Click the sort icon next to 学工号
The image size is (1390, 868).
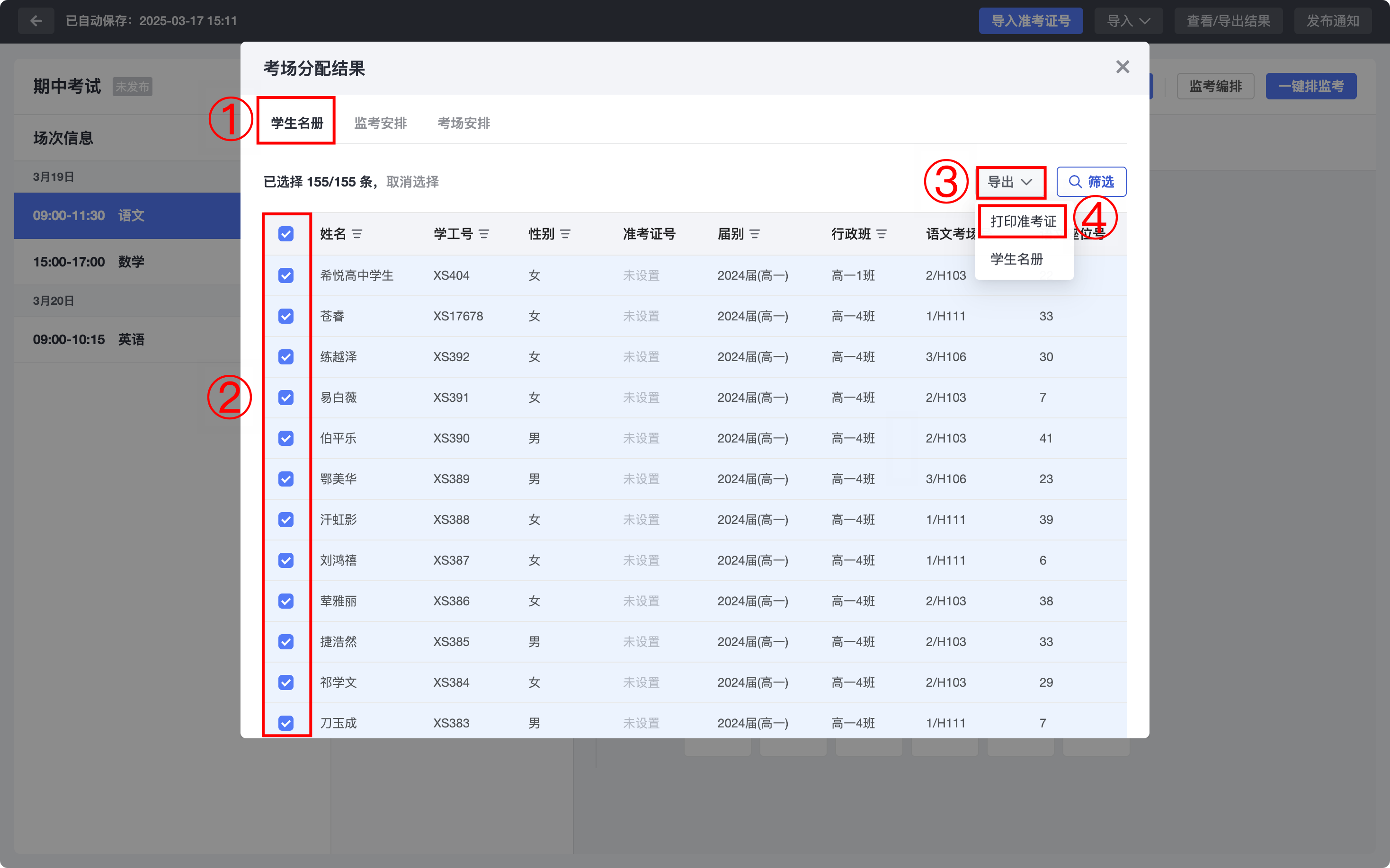pos(484,234)
